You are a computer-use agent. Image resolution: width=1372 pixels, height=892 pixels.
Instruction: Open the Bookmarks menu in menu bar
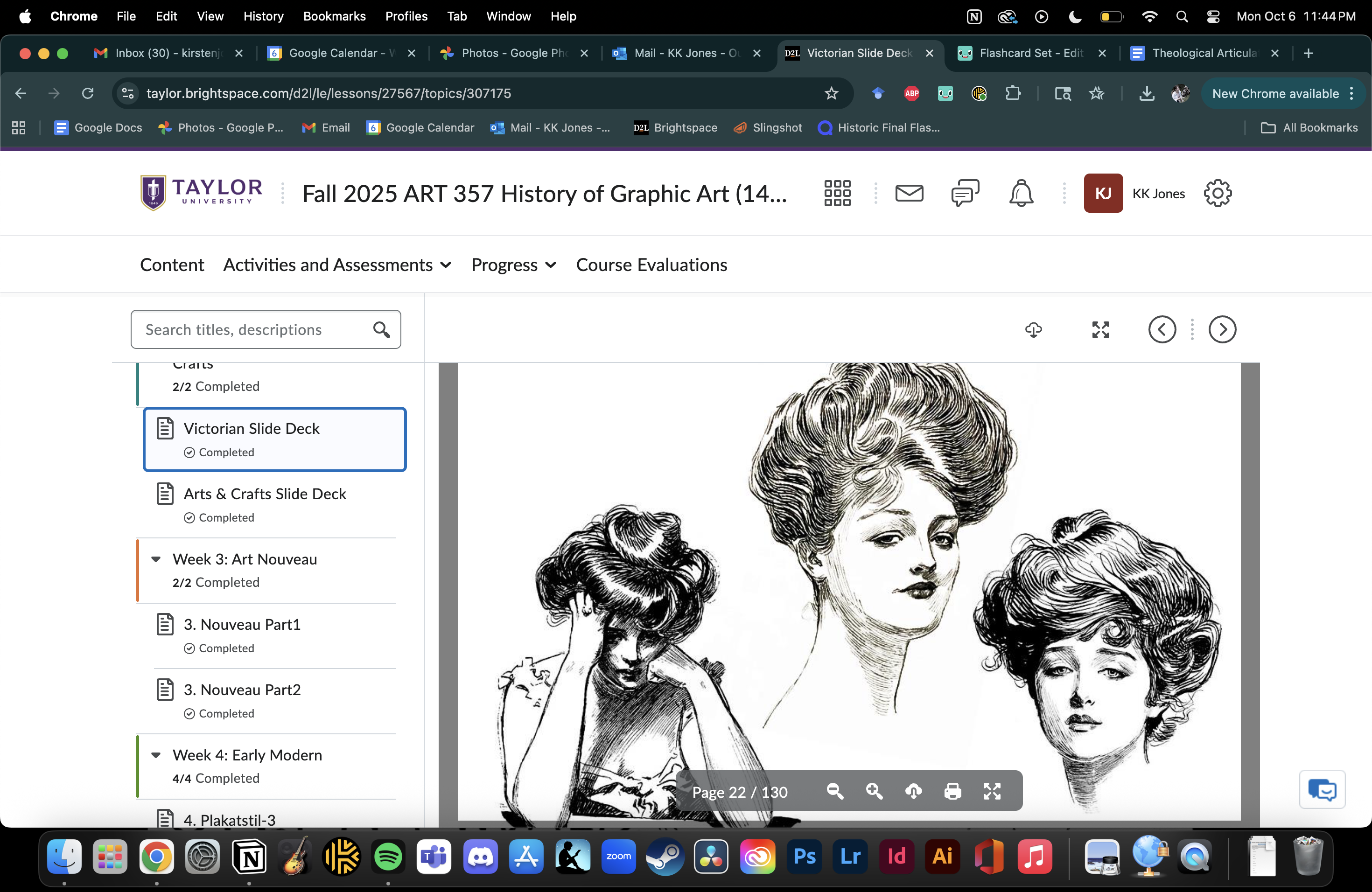pyautogui.click(x=334, y=16)
